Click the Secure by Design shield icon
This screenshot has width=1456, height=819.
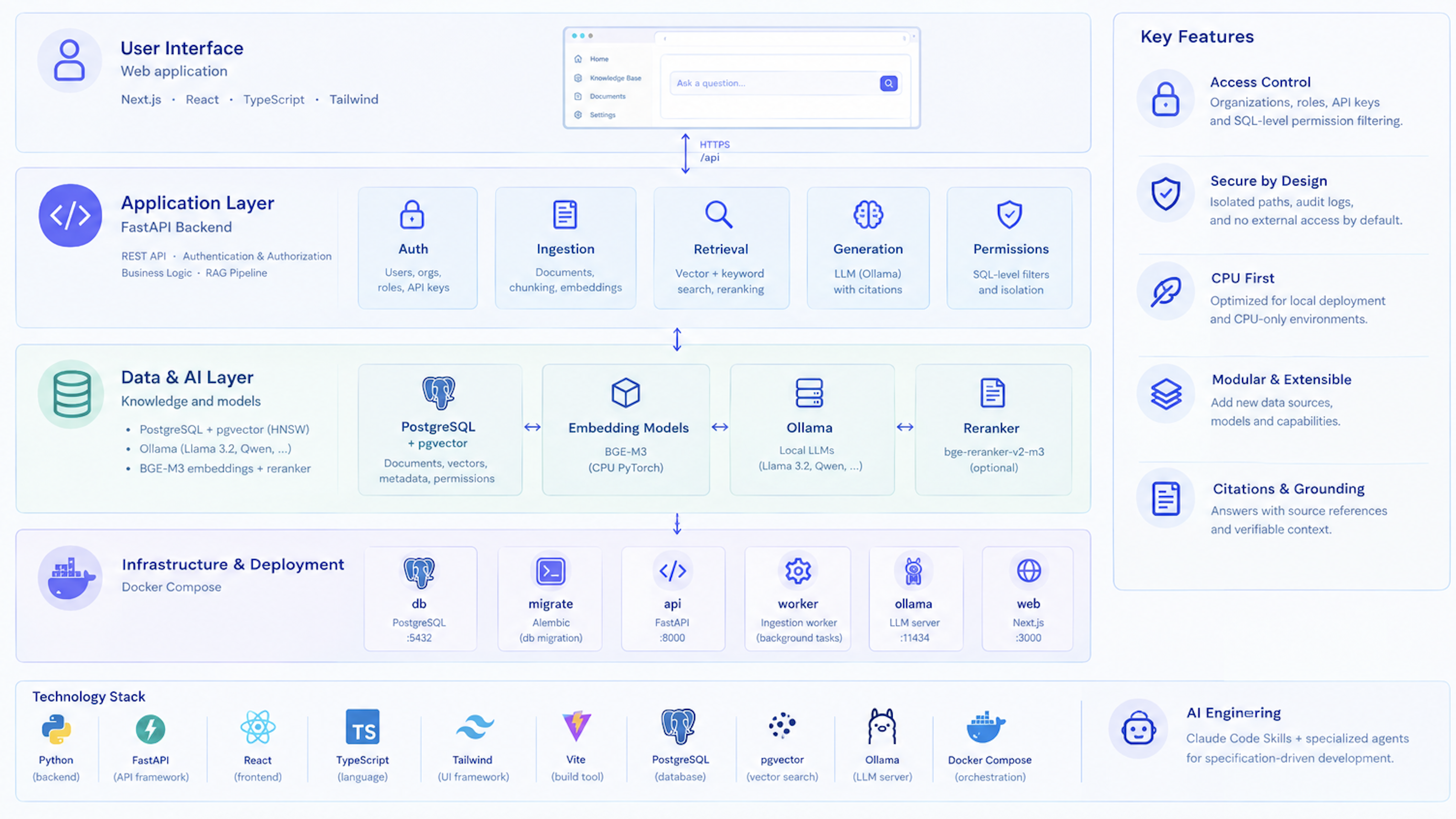(1166, 193)
